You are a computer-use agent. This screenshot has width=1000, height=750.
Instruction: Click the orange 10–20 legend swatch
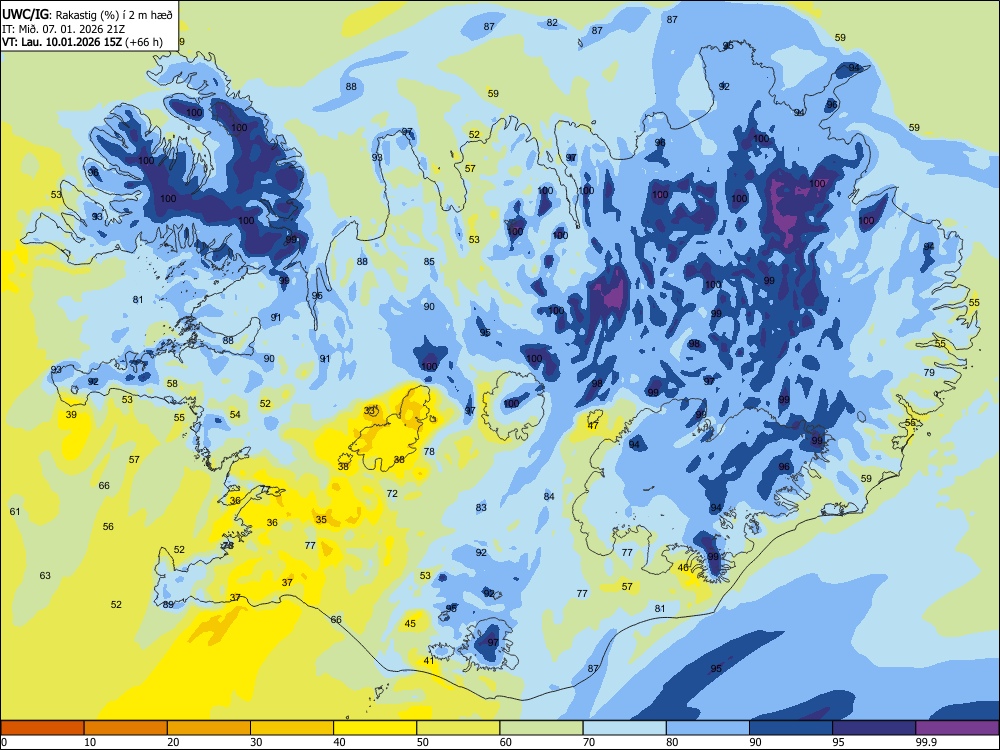[x=126, y=728]
